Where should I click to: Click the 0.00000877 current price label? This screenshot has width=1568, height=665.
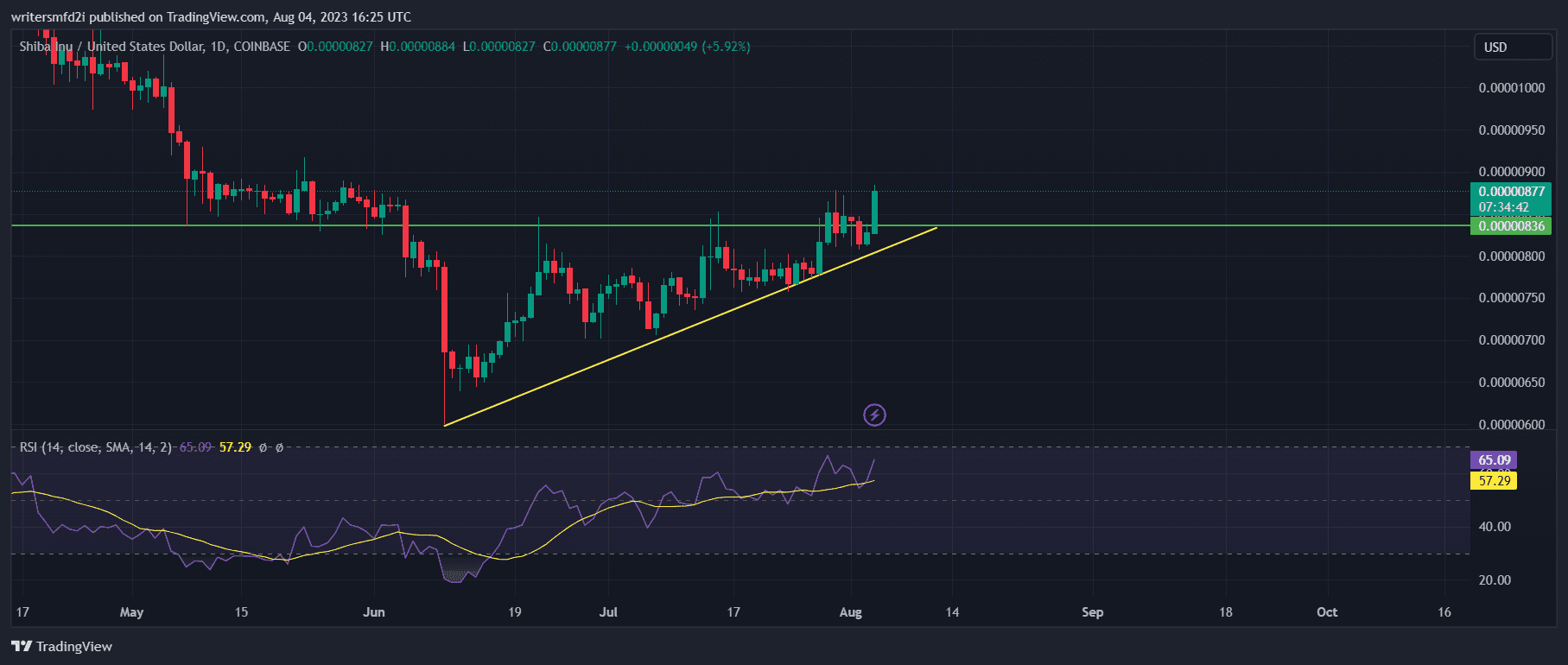coord(1511,192)
